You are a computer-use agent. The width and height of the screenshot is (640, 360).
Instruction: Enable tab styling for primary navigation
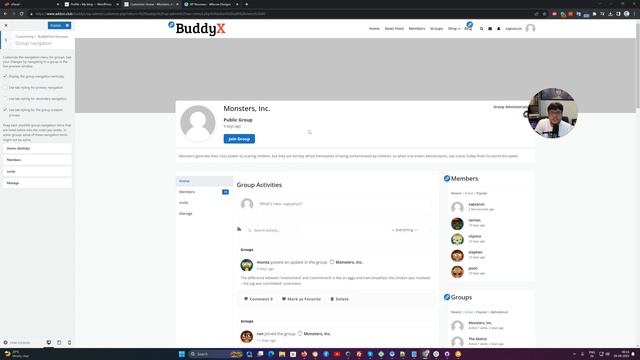[5, 87]
